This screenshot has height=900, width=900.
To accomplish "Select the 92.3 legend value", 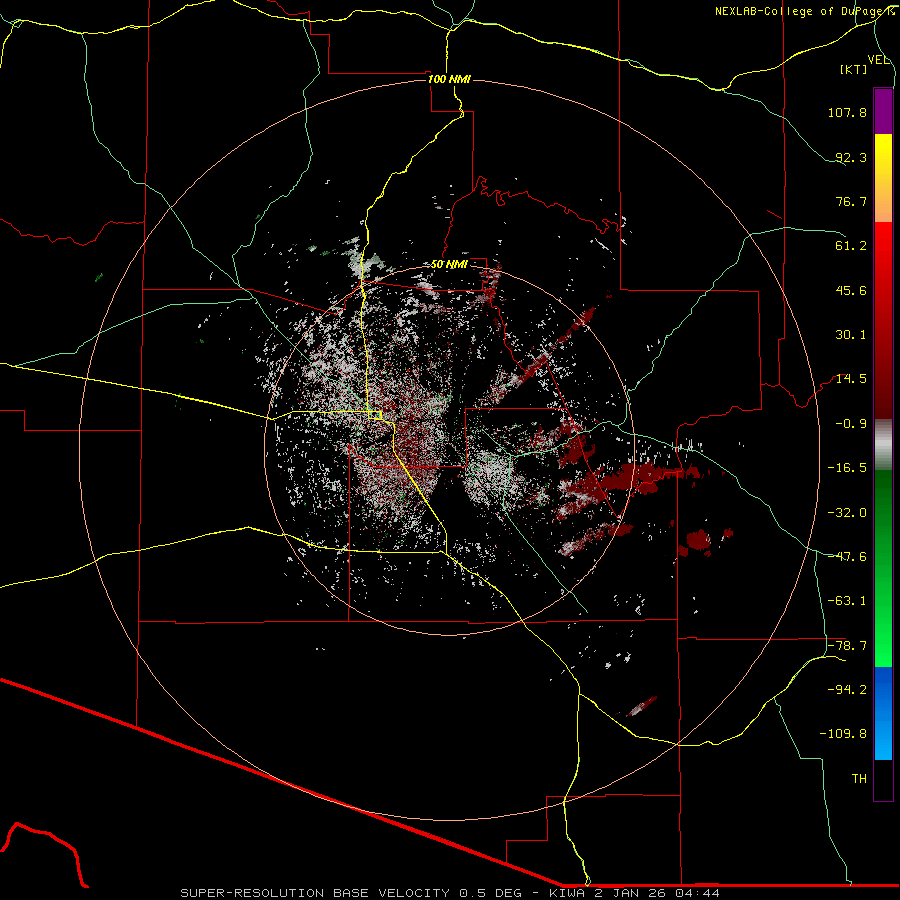I will pyautogui.click(x=851, y=157).
